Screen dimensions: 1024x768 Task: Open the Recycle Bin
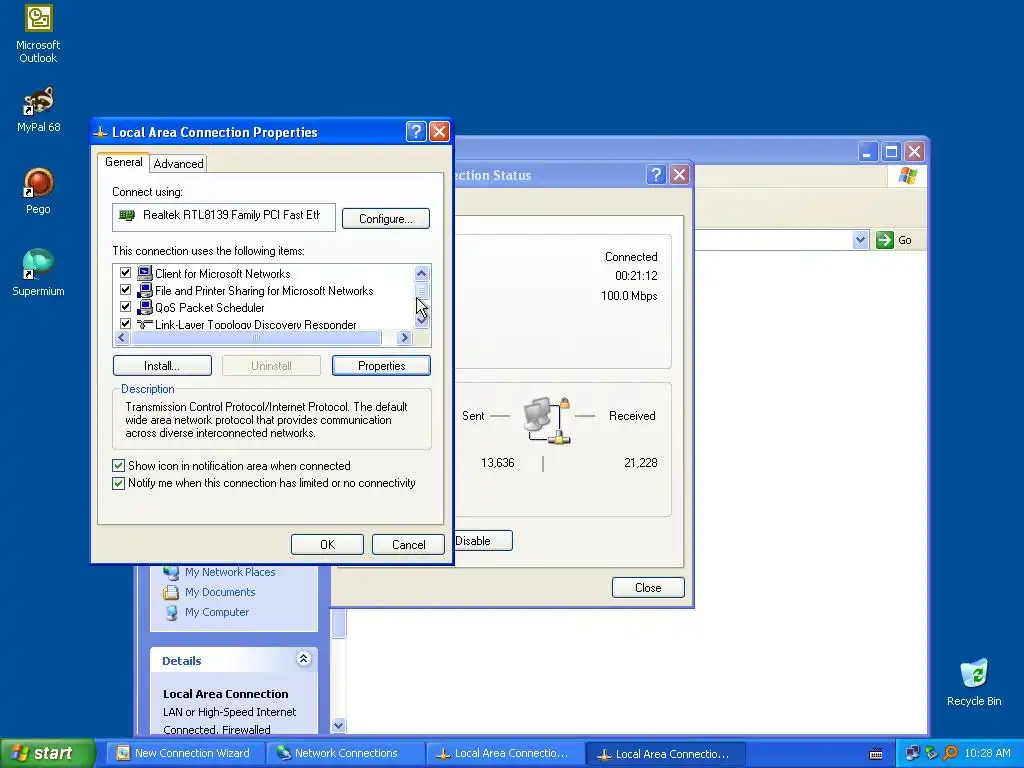point(974,682)
